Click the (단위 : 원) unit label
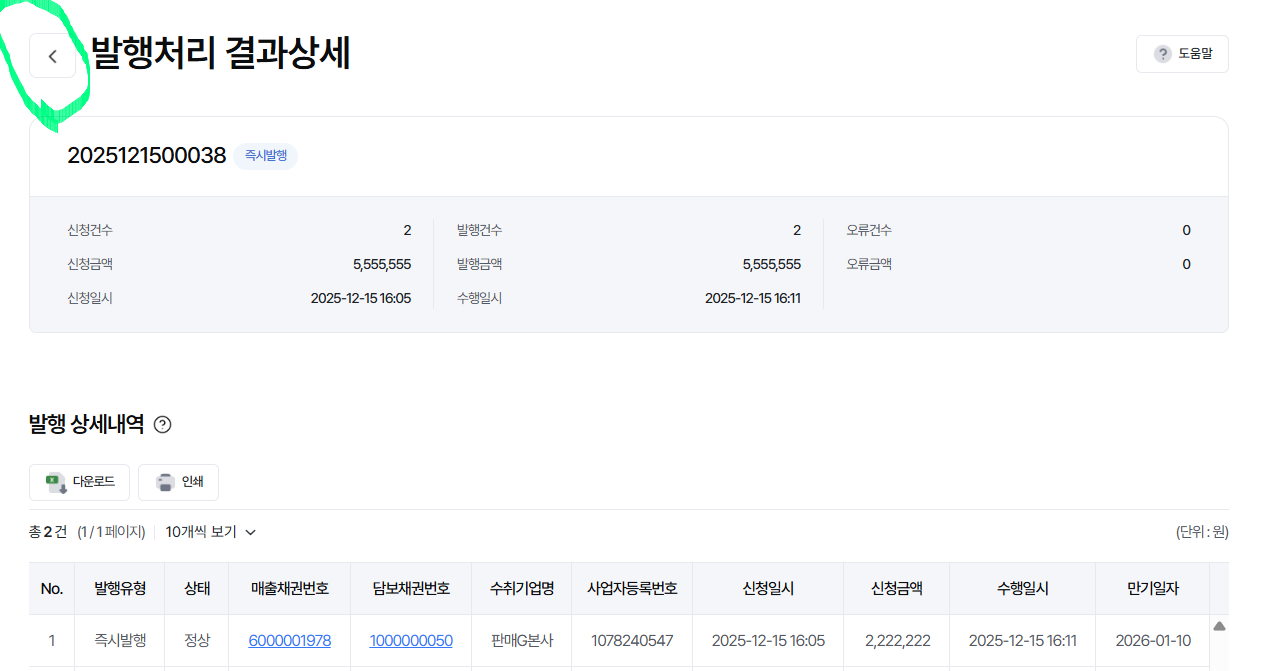 tap(1202, 532)
